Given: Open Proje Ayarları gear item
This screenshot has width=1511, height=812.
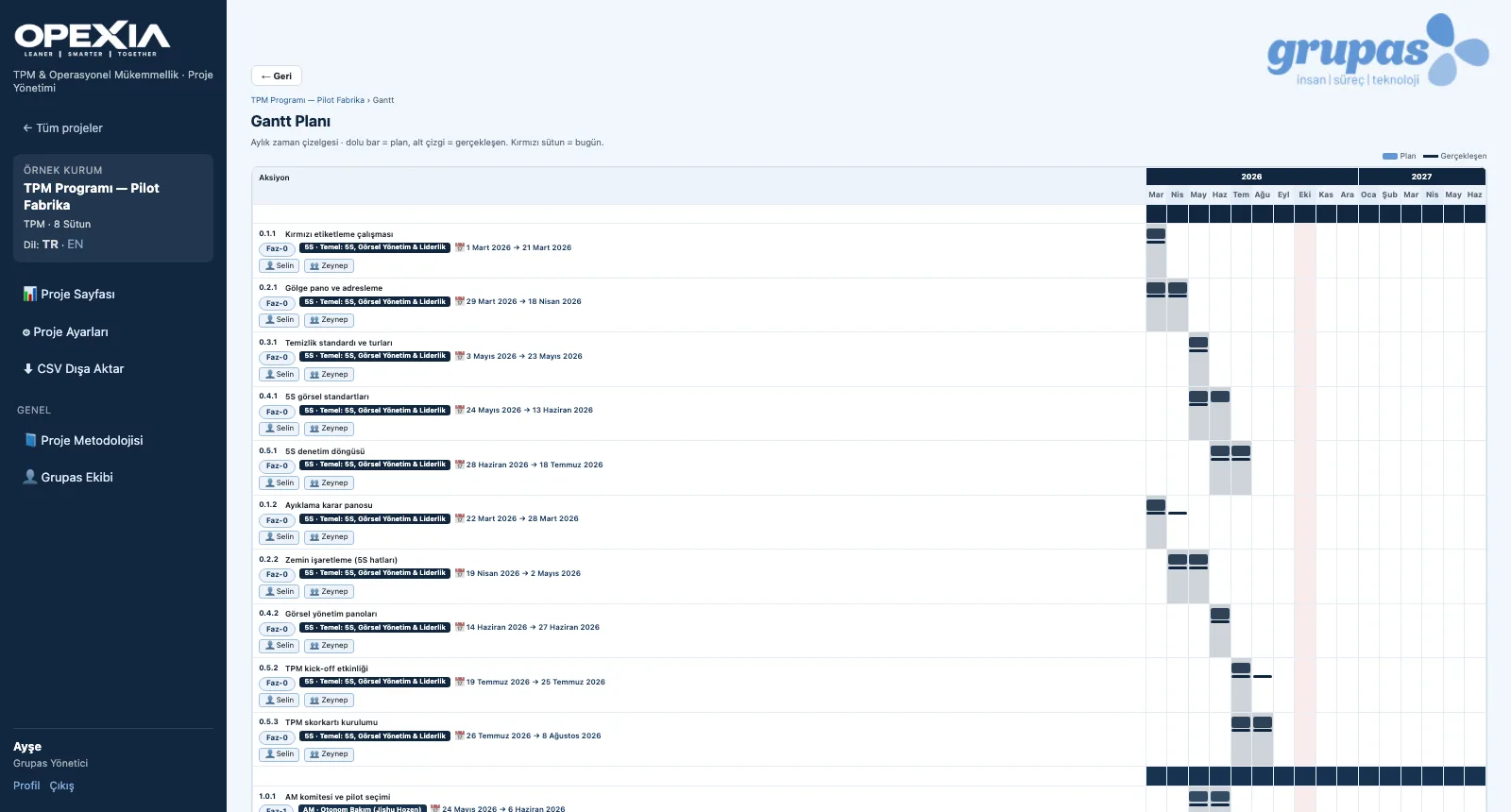Looking at the screenshot, I should (65, 331).
